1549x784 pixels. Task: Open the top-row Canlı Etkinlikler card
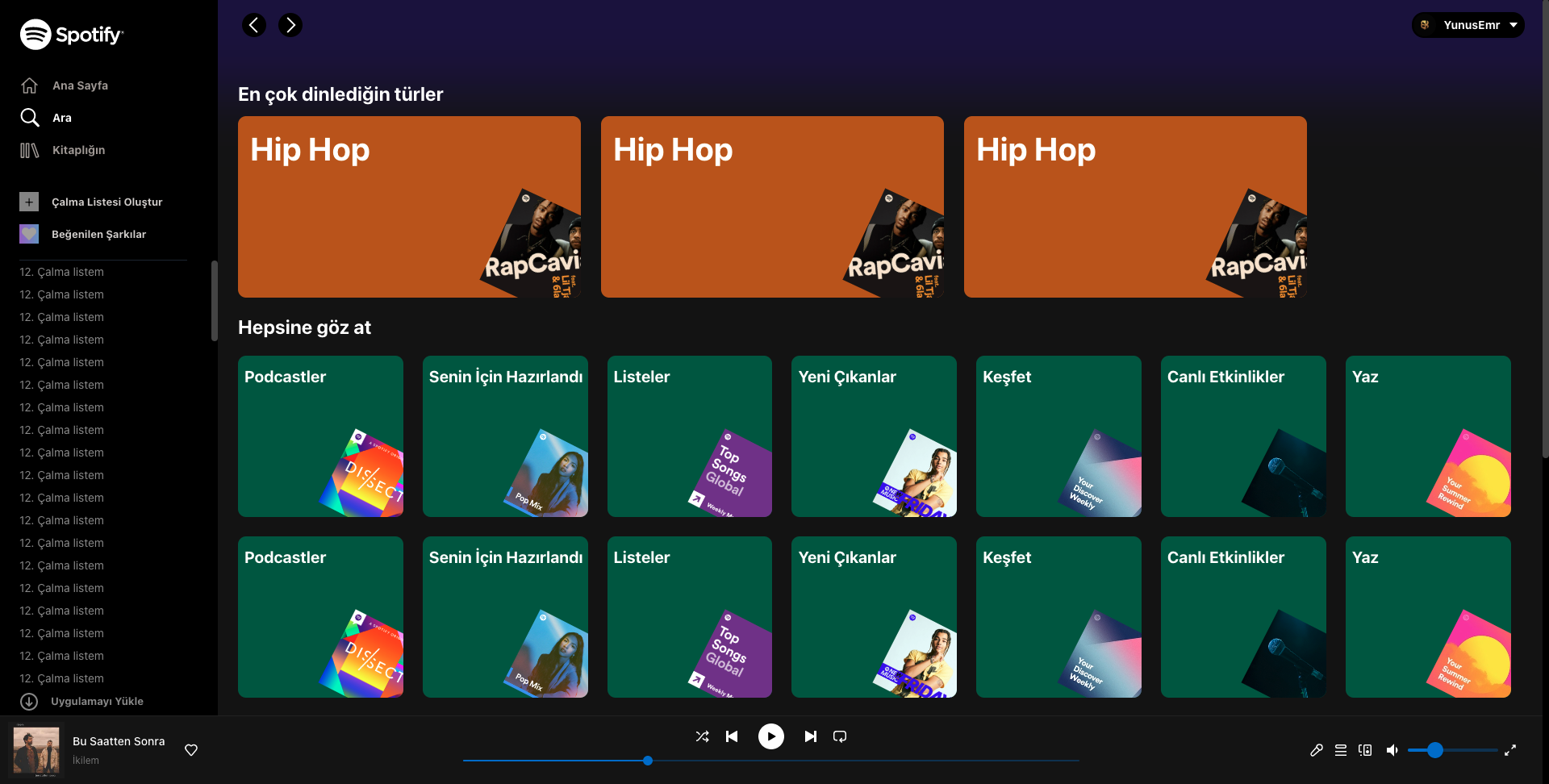coord(1243,436)
